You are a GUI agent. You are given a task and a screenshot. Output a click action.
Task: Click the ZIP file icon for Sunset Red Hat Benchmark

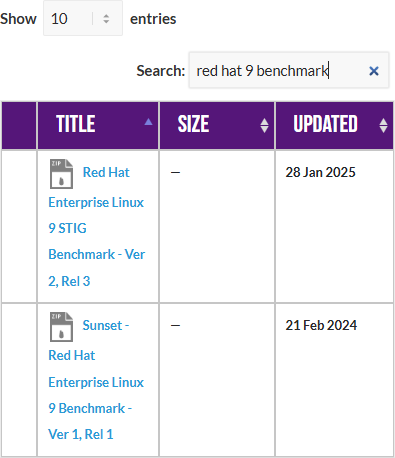[x=61, y=327]
